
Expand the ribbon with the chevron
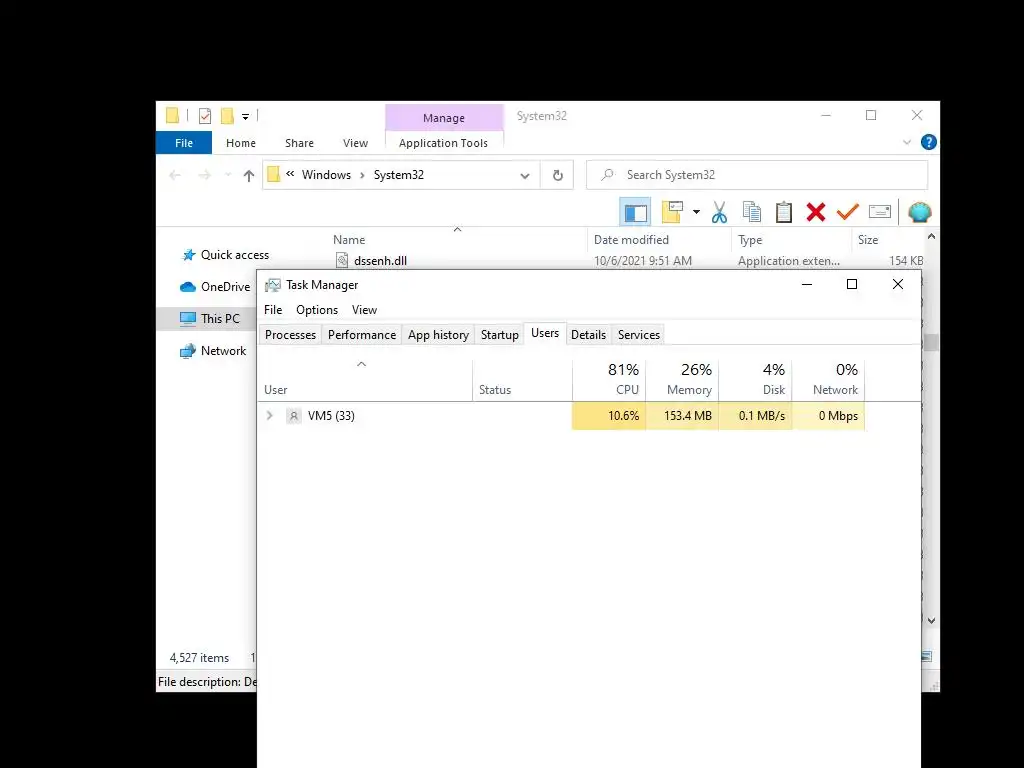(x=906, y=142)
